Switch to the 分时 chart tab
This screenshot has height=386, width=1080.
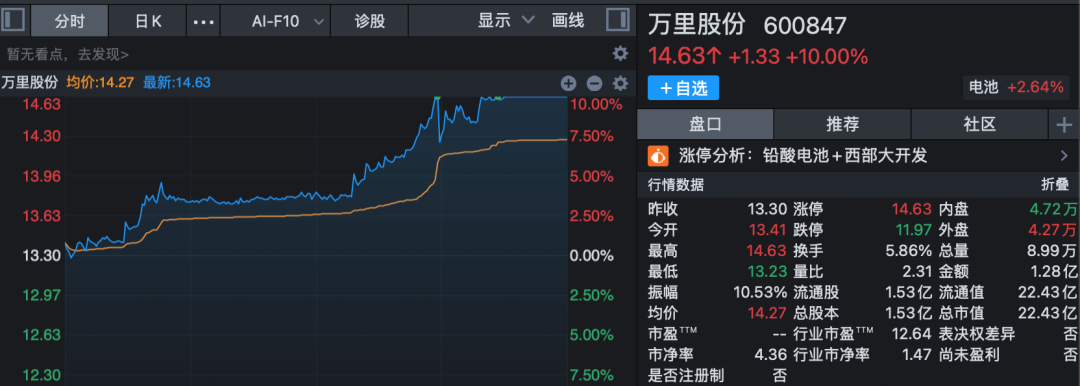69,21
